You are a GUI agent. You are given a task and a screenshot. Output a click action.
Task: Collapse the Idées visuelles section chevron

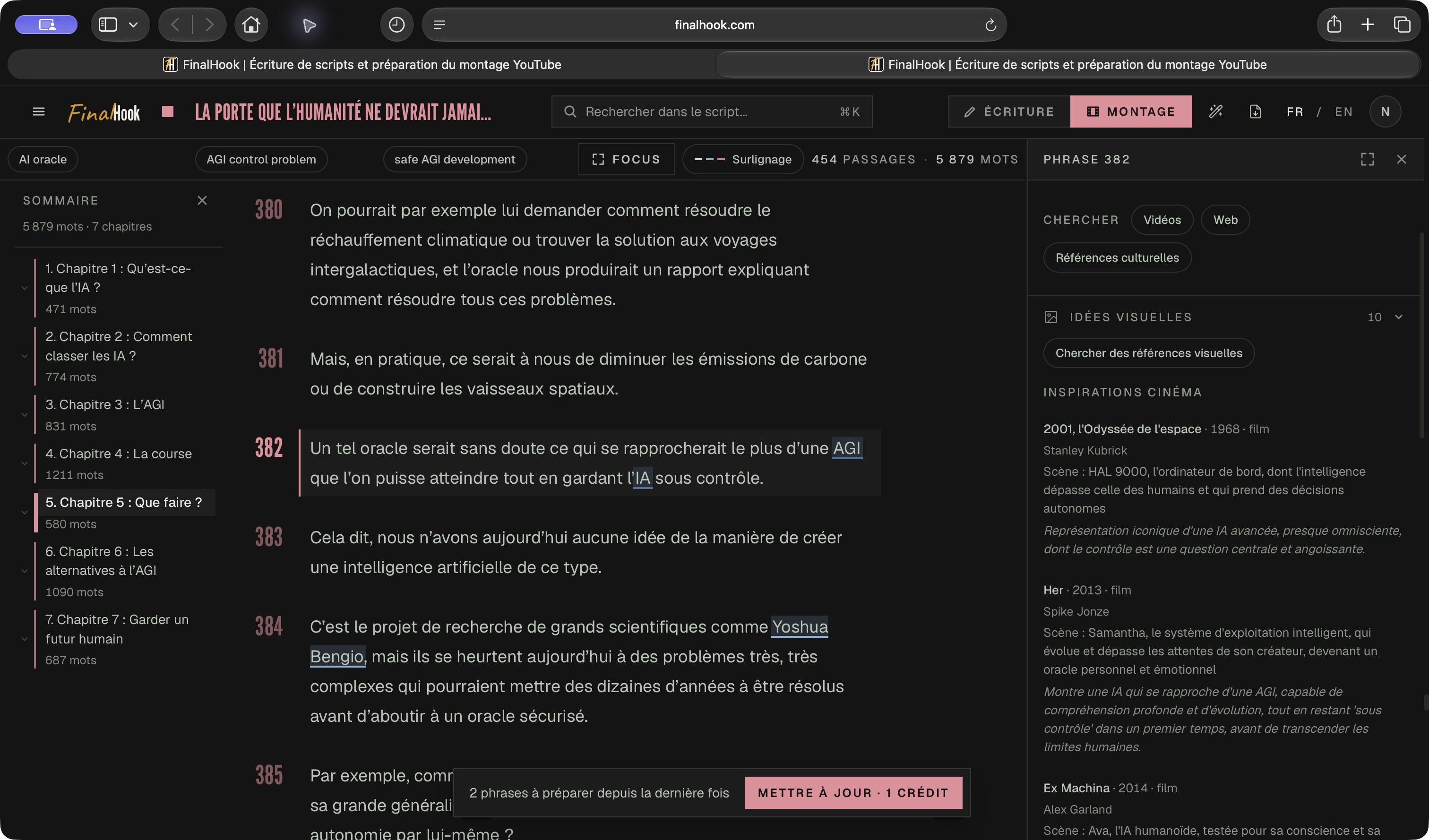coord(1398,317)
